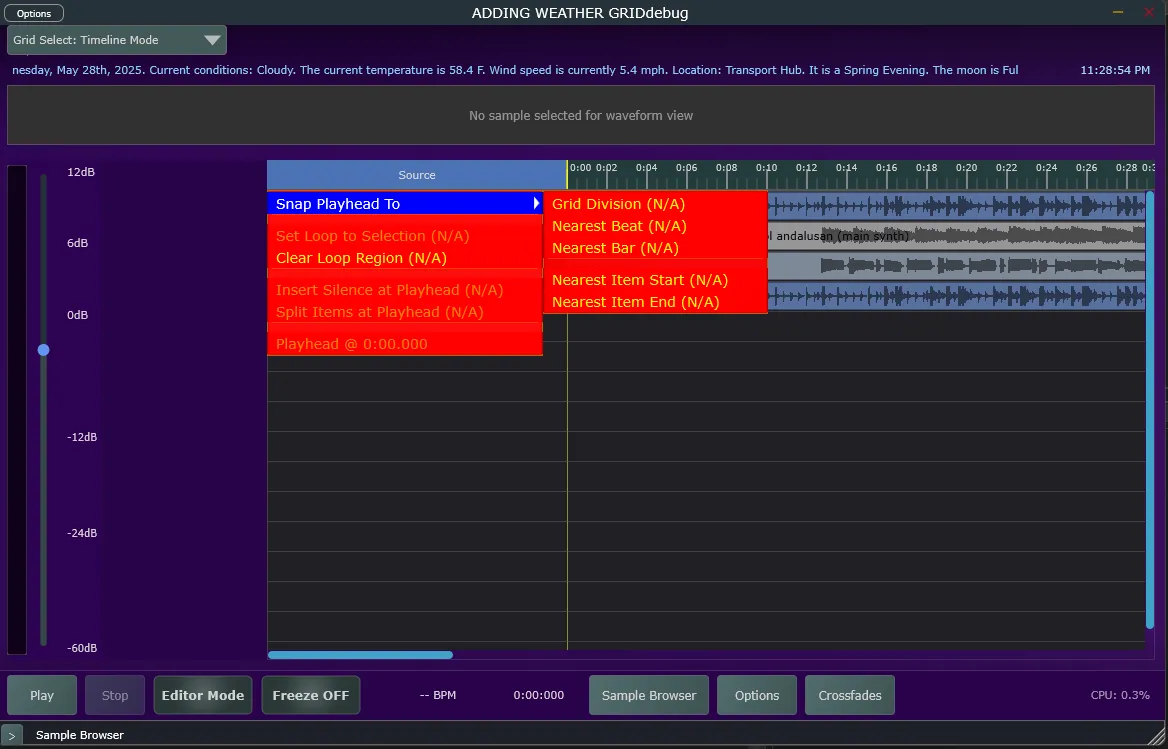
Task: Open the Grid Select dropdown
Action: 116,40
